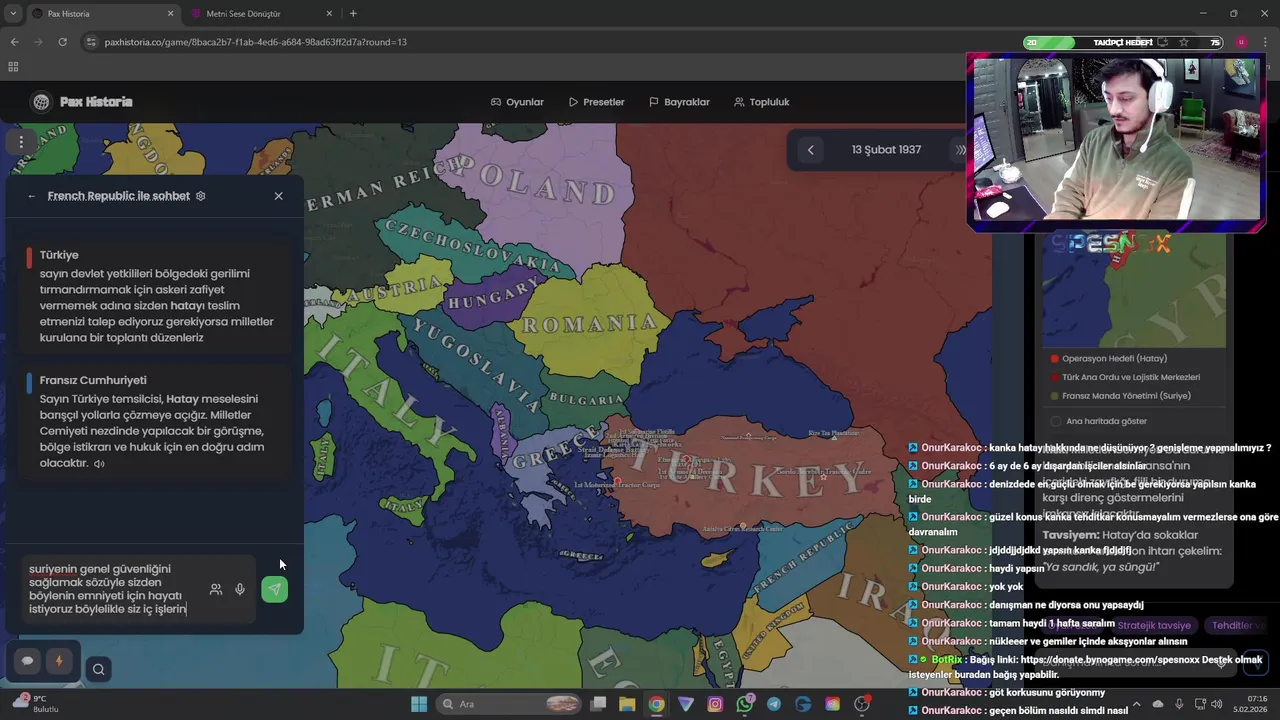Click the taskbar Ara search box
The image size is (1280, 720).
[x=510, y=704]
